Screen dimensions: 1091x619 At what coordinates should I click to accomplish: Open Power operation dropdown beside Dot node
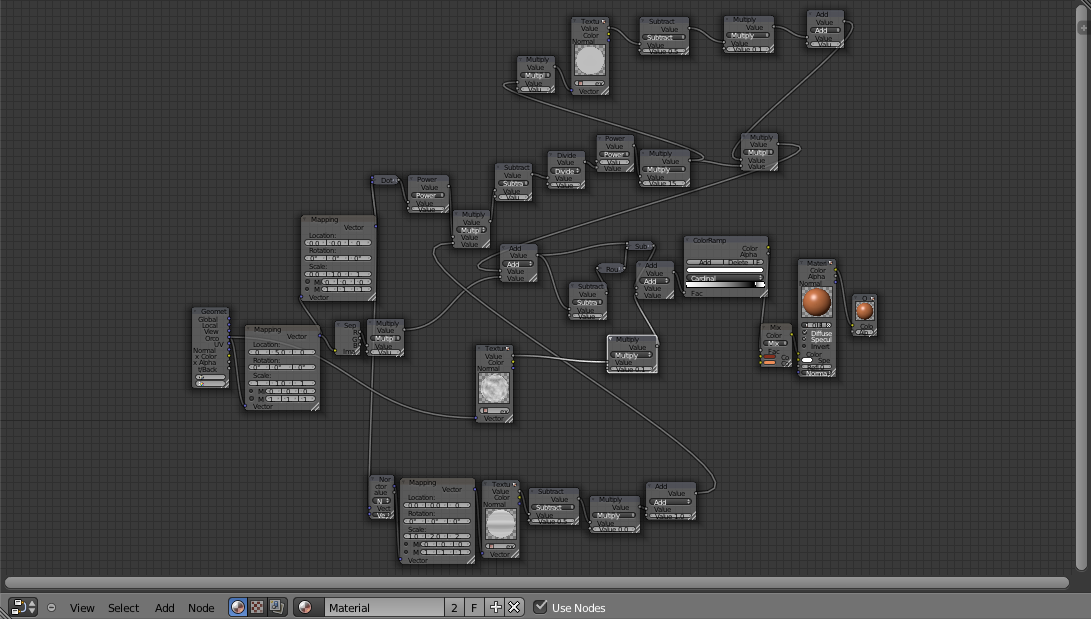(427, 195)
